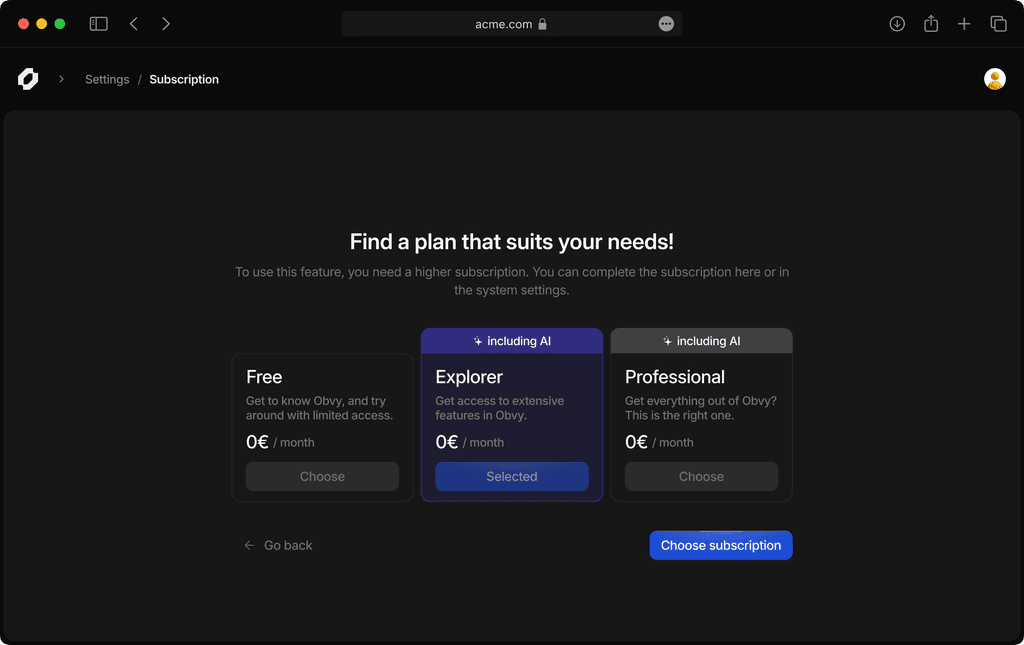Click the sparkle icon on Professional badge
The image size is (1024, 645).
pyautogui.click(x=667, y=341)
